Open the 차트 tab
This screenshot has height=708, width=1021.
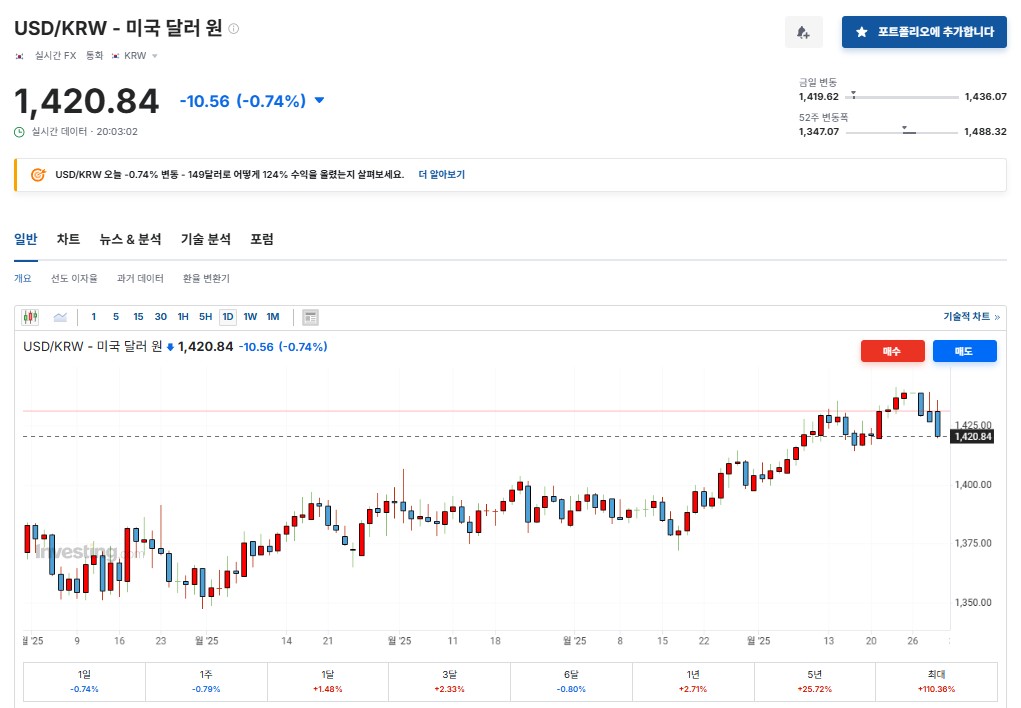point(68,239)
